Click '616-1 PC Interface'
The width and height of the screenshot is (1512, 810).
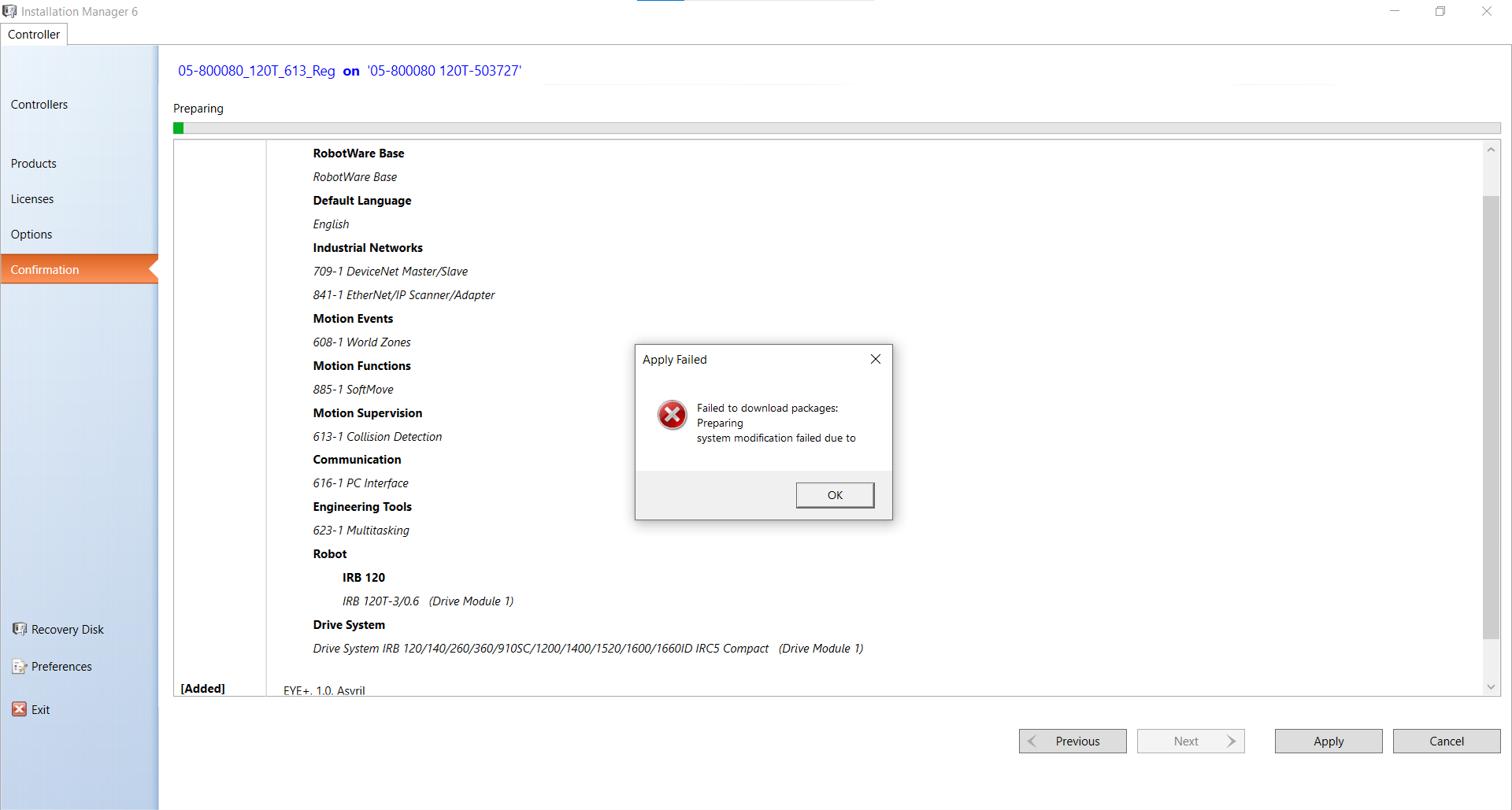(361, 483)
